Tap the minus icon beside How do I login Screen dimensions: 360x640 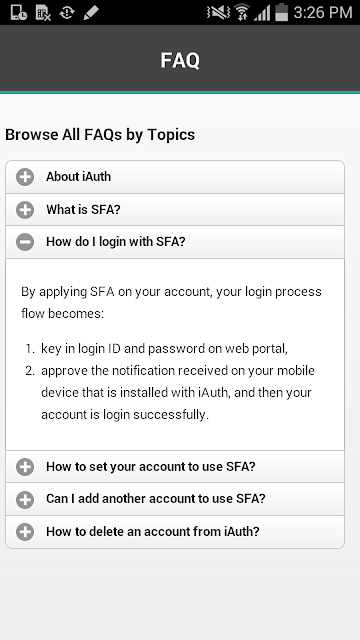25,242
